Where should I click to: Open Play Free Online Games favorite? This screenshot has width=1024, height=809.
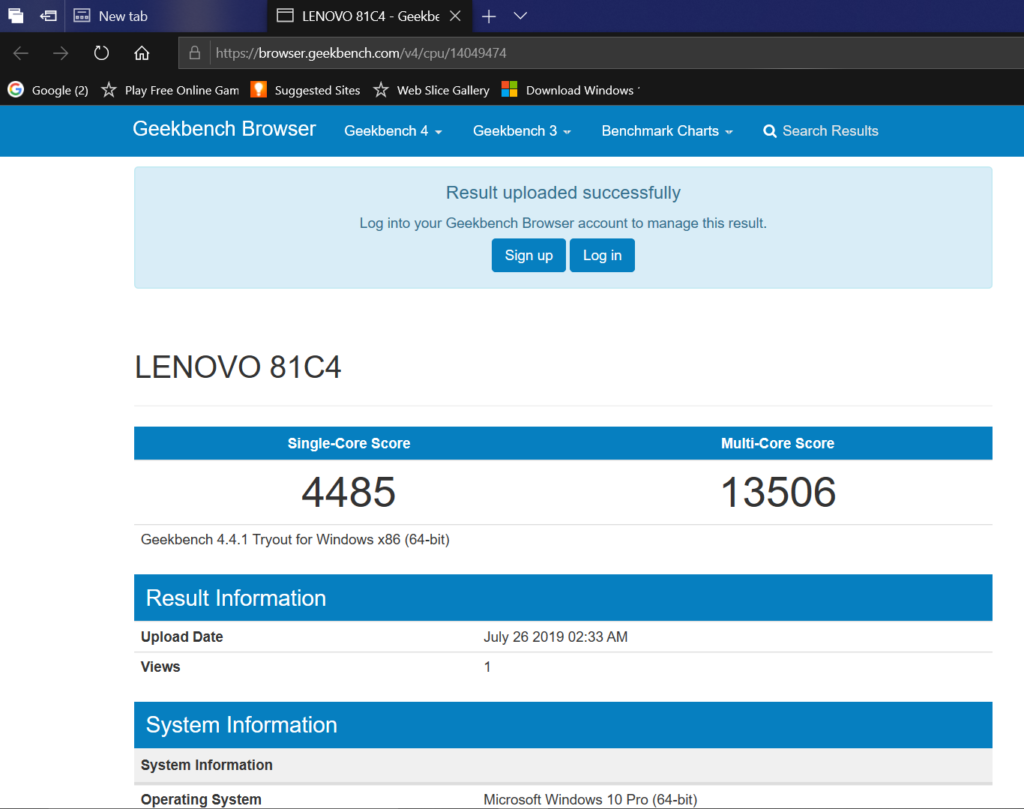point(170,90)
